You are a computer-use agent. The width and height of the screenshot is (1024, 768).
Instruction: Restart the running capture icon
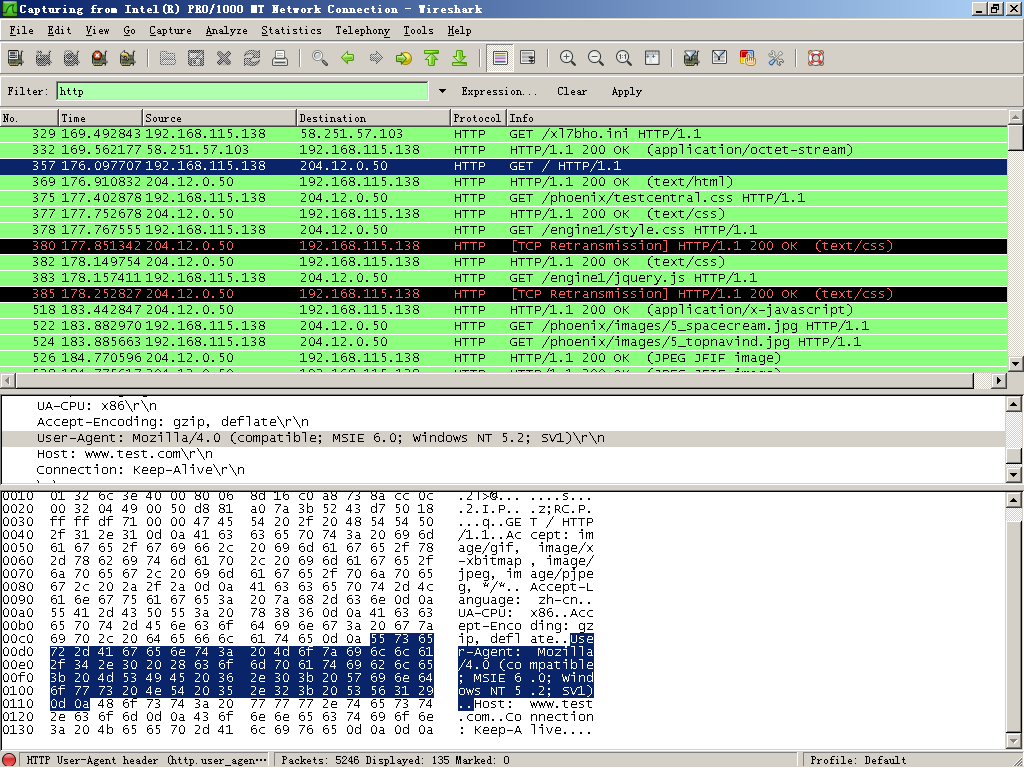click(x=128, y=58)
